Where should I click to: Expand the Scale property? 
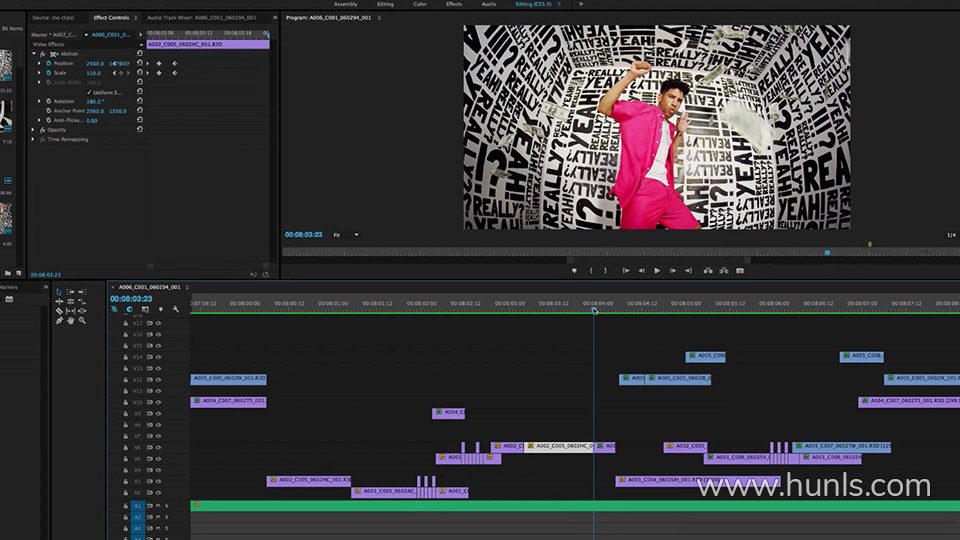[x=39, y=73]
